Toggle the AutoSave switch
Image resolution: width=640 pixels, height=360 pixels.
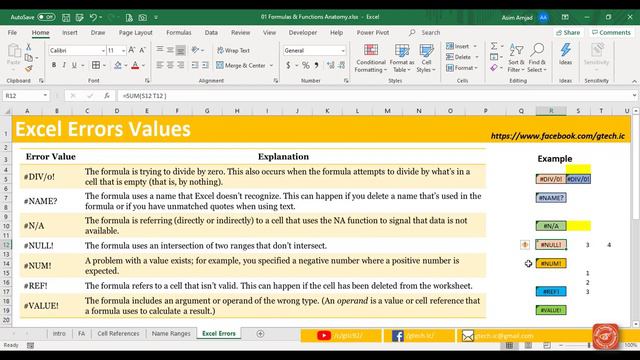coord(46,17)
